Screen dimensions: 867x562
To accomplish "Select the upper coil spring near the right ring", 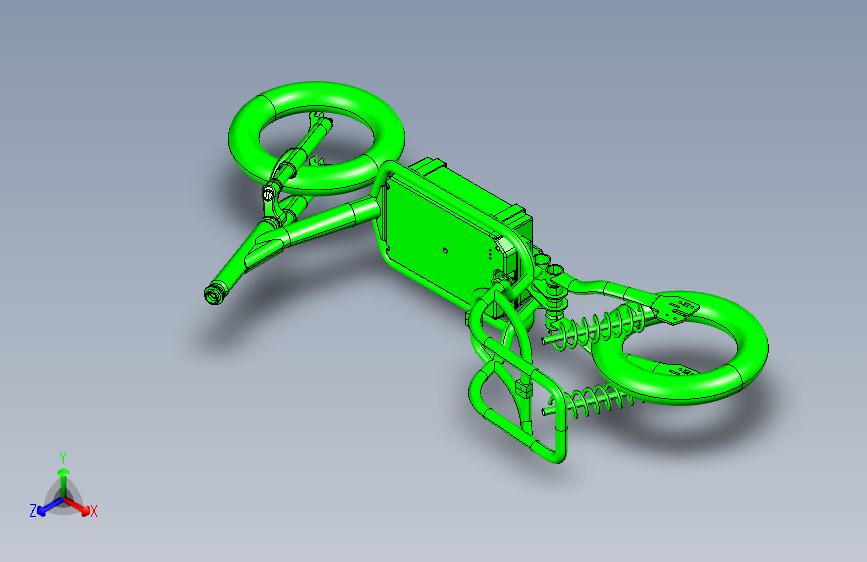I will point(600,328).
